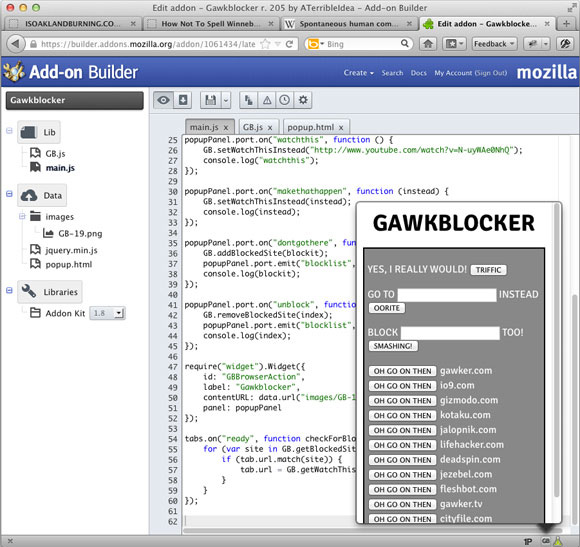
Task: Click the GB widget icon in add-on bar
Action: tap(546, 541)
